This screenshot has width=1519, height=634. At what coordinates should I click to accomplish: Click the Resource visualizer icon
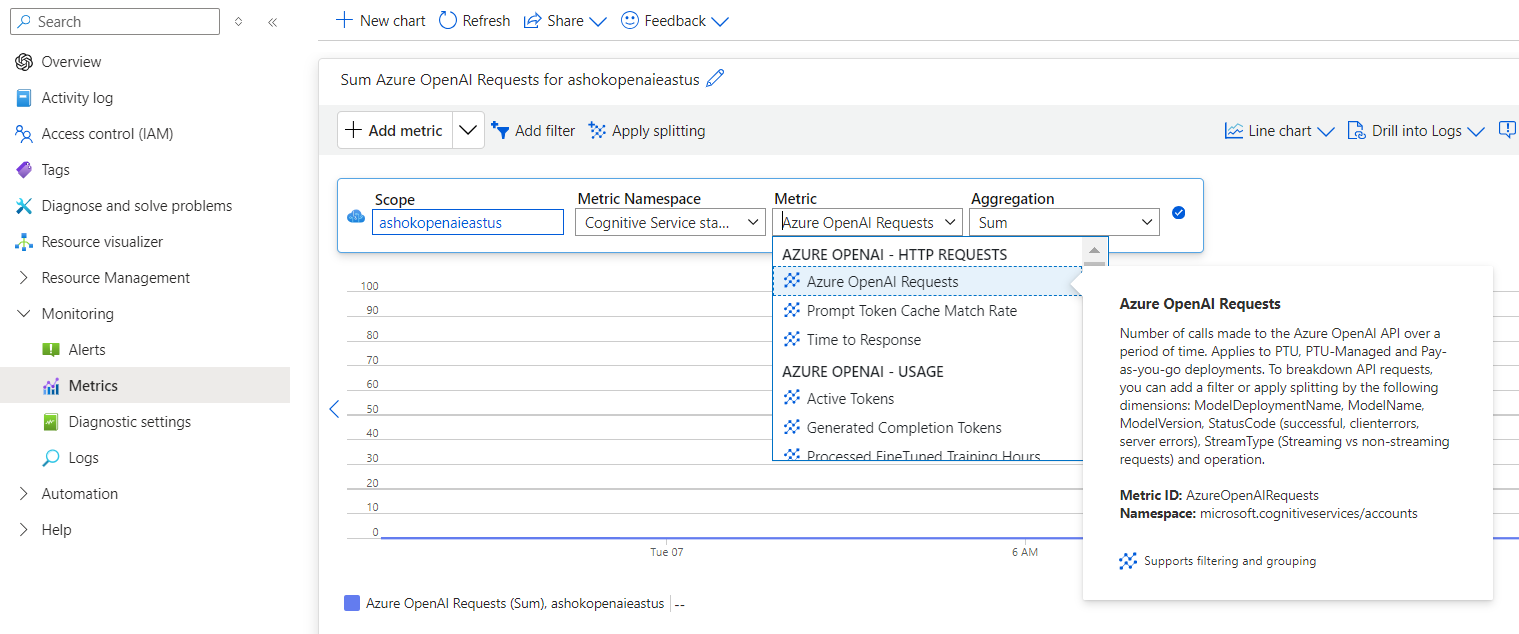pos(24,242)
